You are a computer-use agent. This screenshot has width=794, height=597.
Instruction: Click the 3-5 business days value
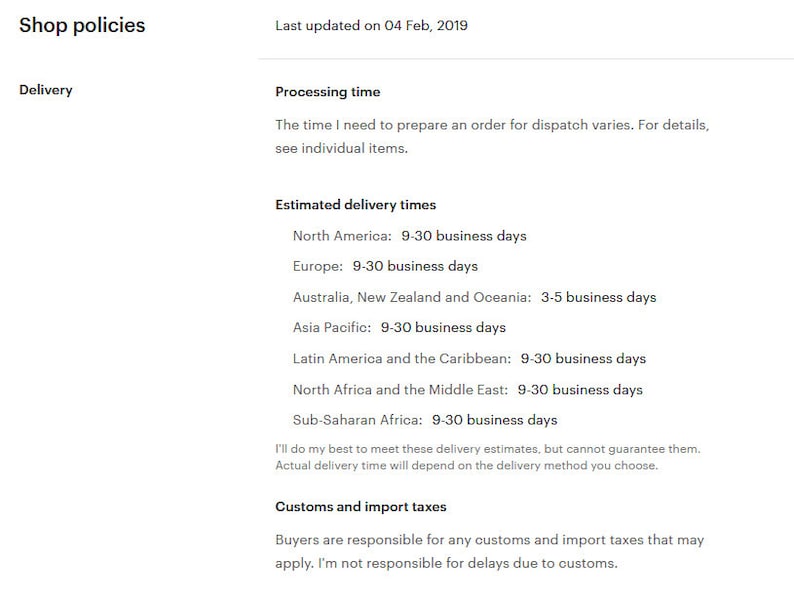click(x=599, y=297)
